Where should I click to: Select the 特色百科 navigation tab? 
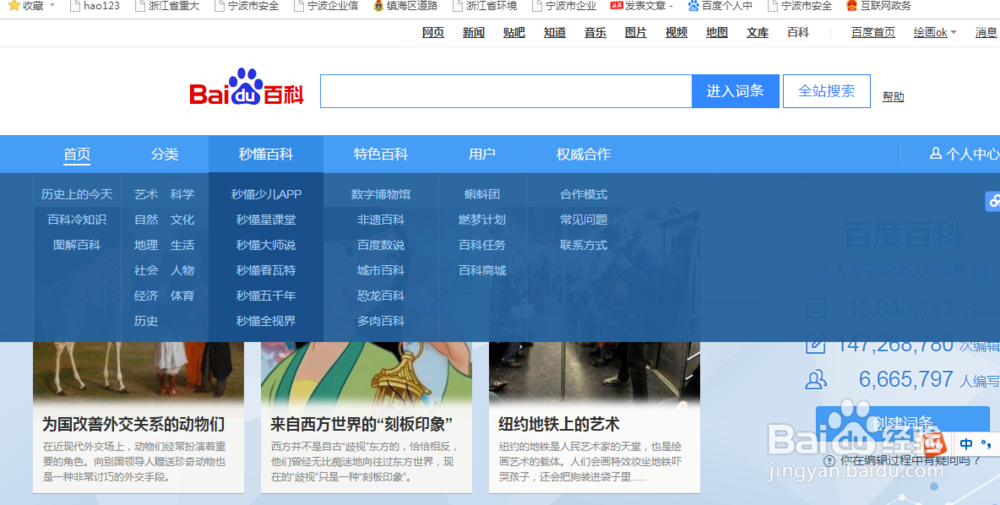pos(381,154)
